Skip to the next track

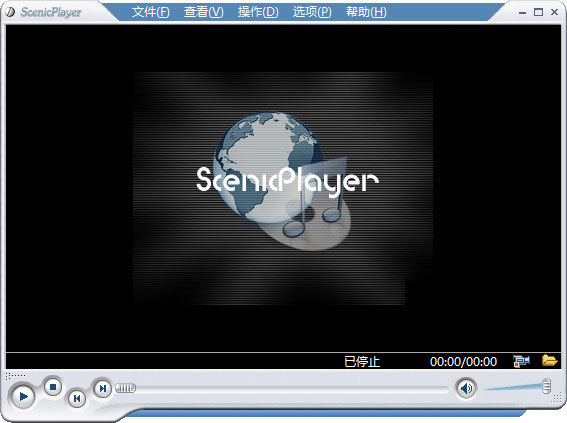(x=103, y=388)
